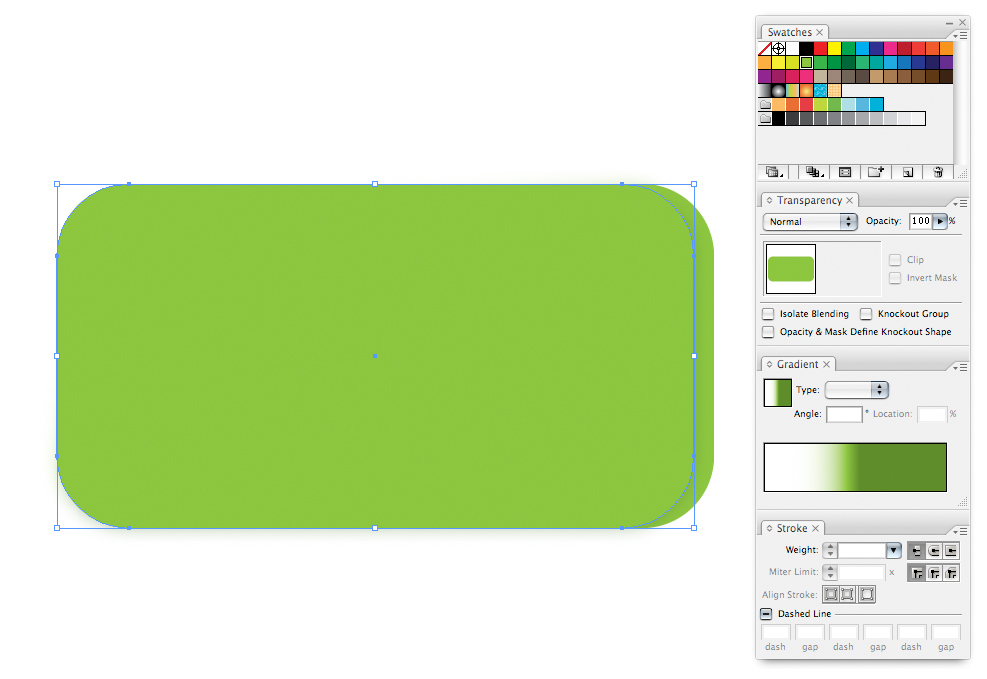987x679 pixels.
Task: Select the Butt Cap stroke icon
Action: click(x=916, y=551)
